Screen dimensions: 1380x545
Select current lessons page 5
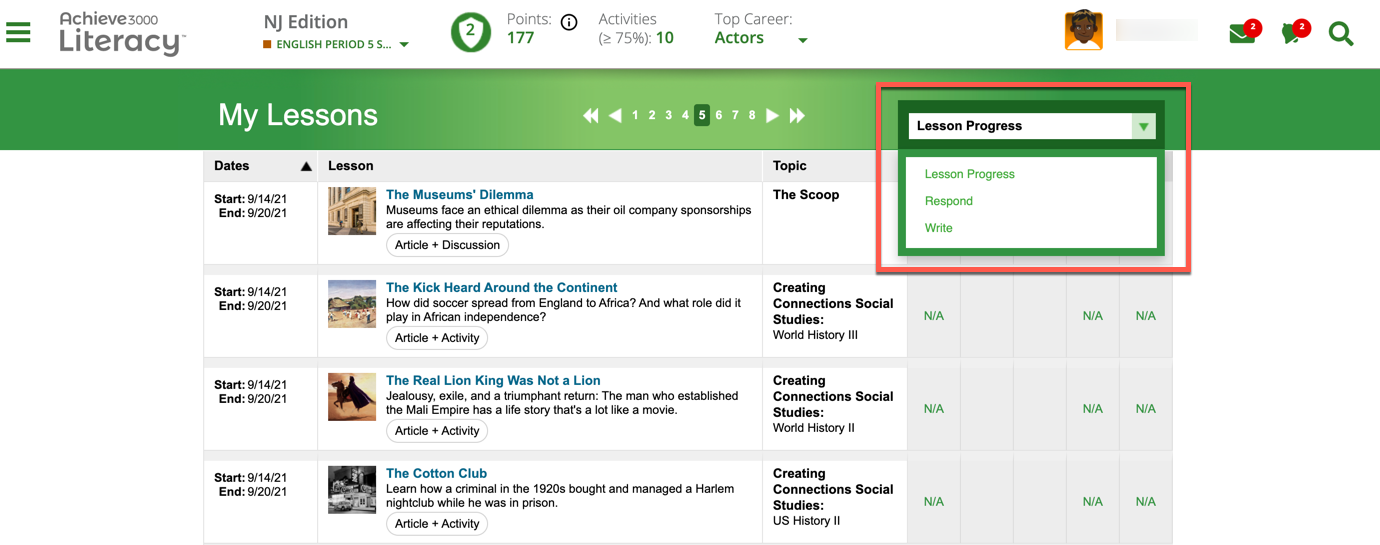pyautogui.click(x=702, y=116)
